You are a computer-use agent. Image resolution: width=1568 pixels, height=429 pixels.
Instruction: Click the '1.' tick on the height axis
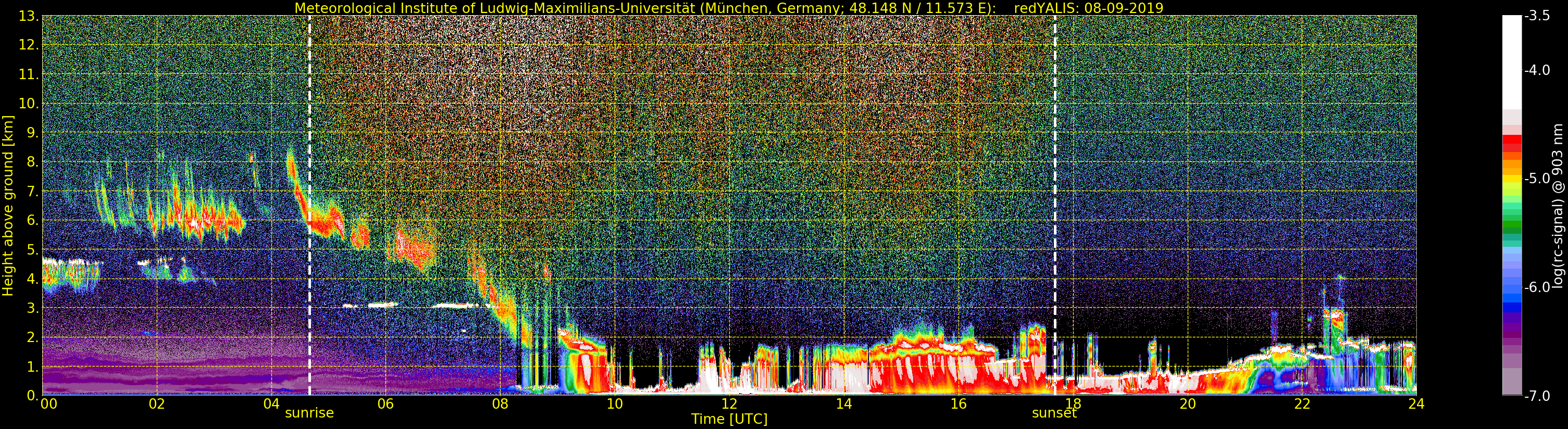[32, 367]
